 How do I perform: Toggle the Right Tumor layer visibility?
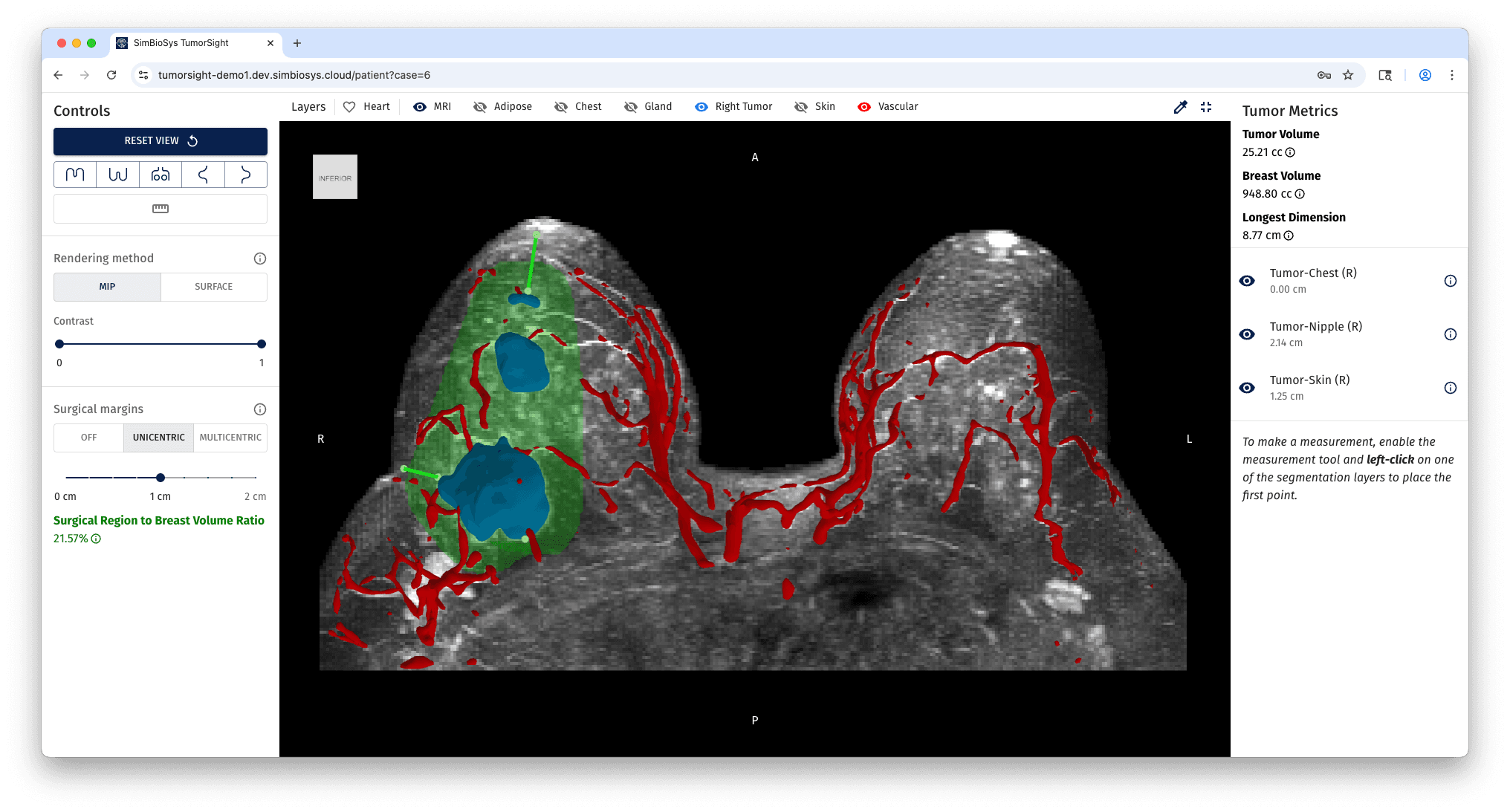pos(701,107)
